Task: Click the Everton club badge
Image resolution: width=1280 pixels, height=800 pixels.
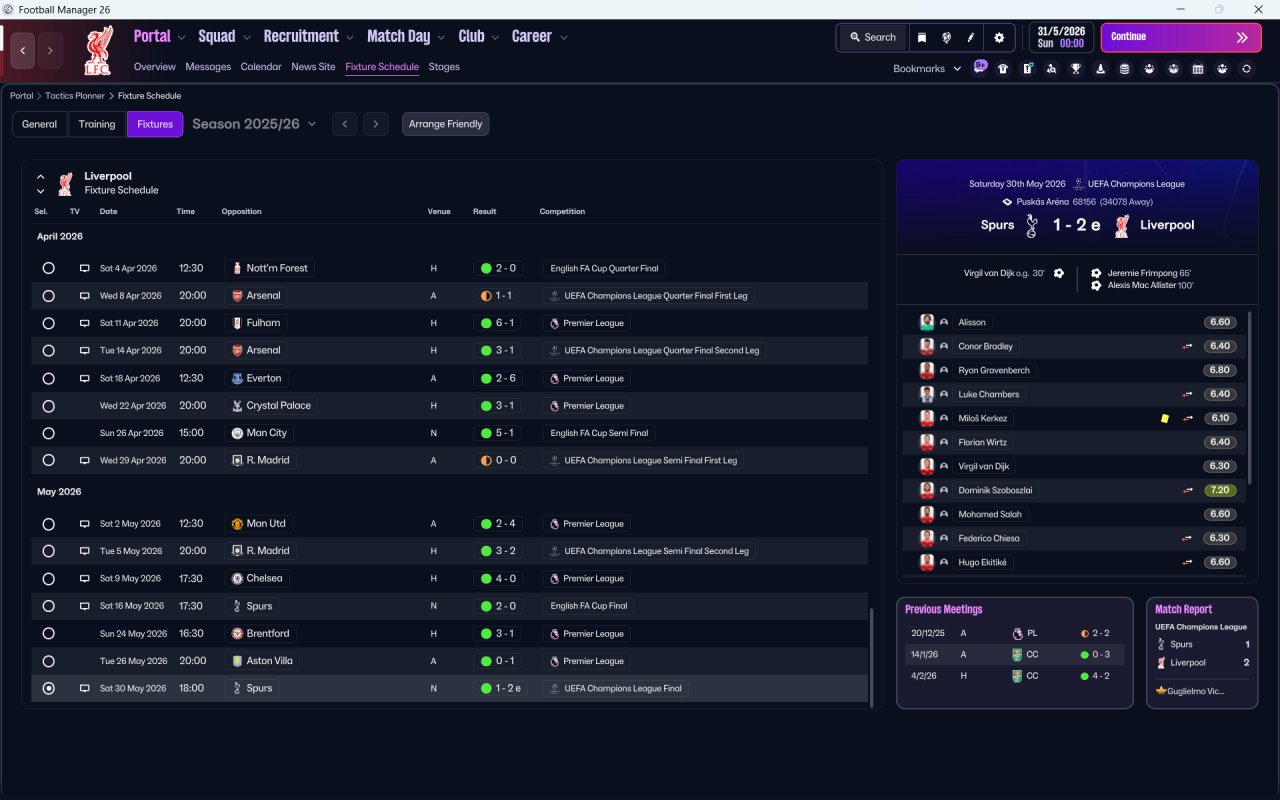Action: 237,378
